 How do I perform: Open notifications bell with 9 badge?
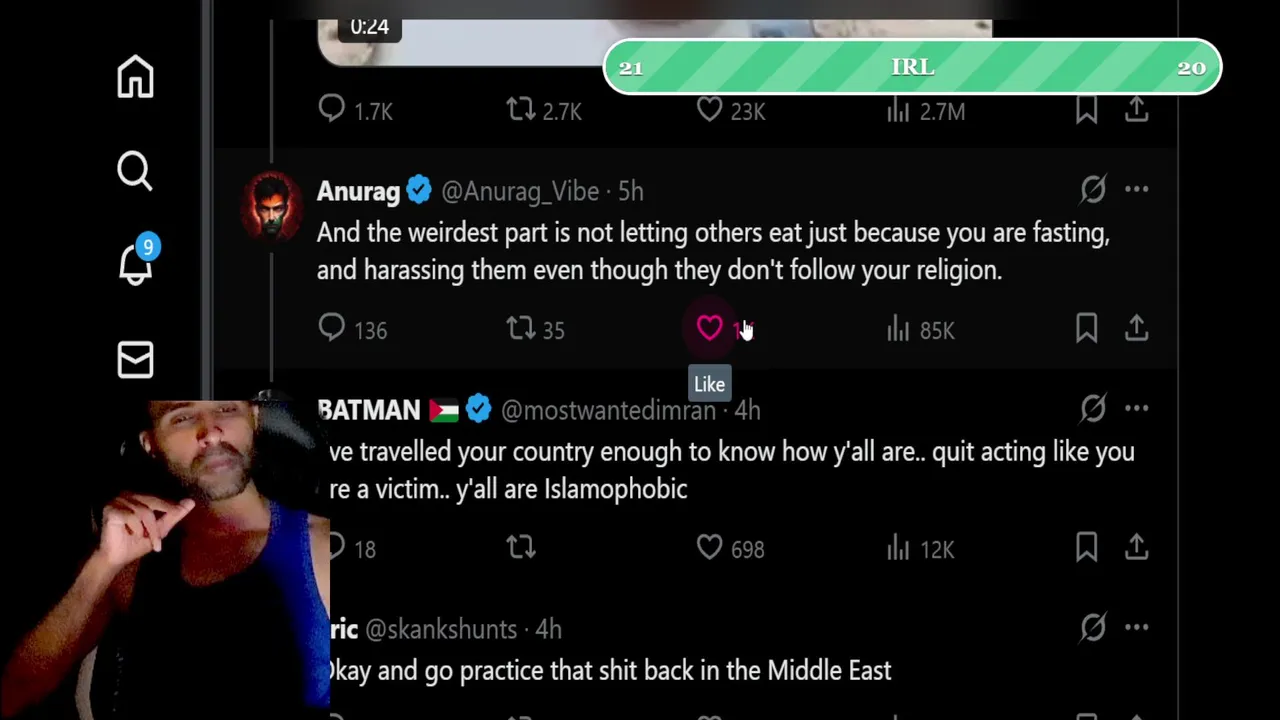point(136,262)
